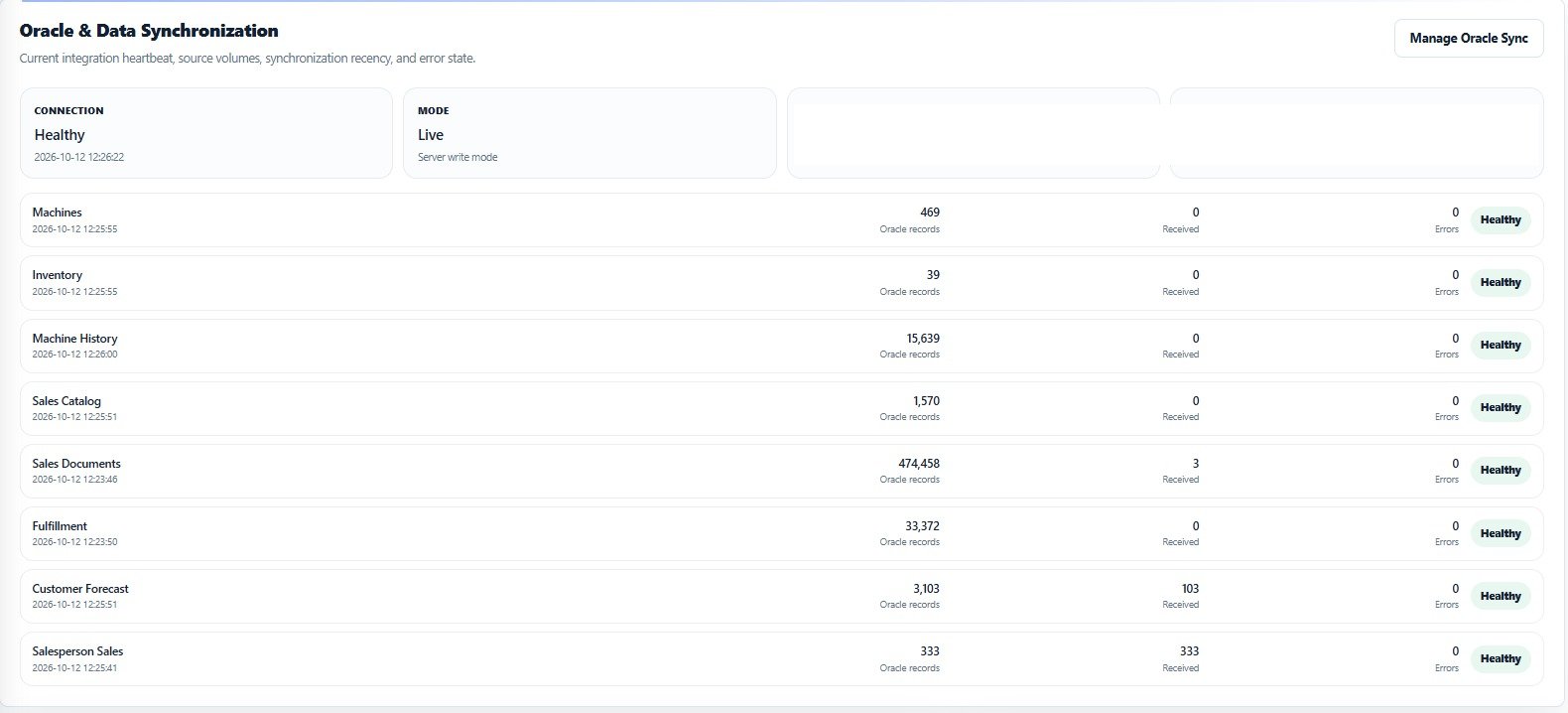Select the Fulfillment row name
1568x713 pixels.
tap(60, 526)
